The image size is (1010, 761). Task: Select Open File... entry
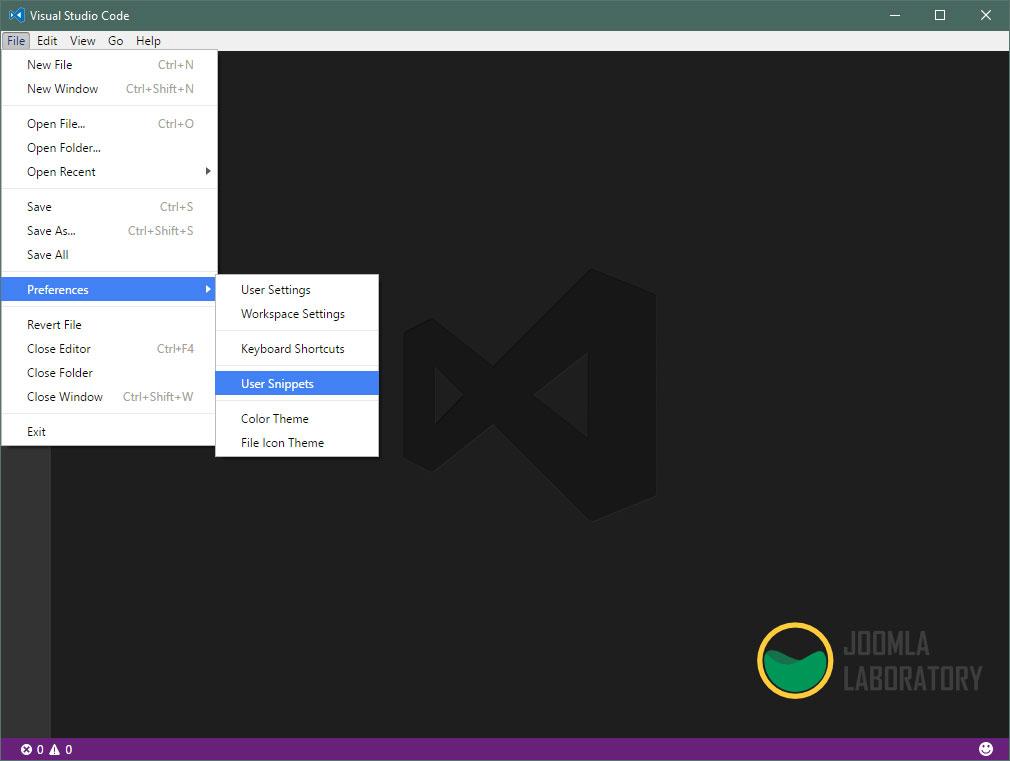[x=110, y=123]
